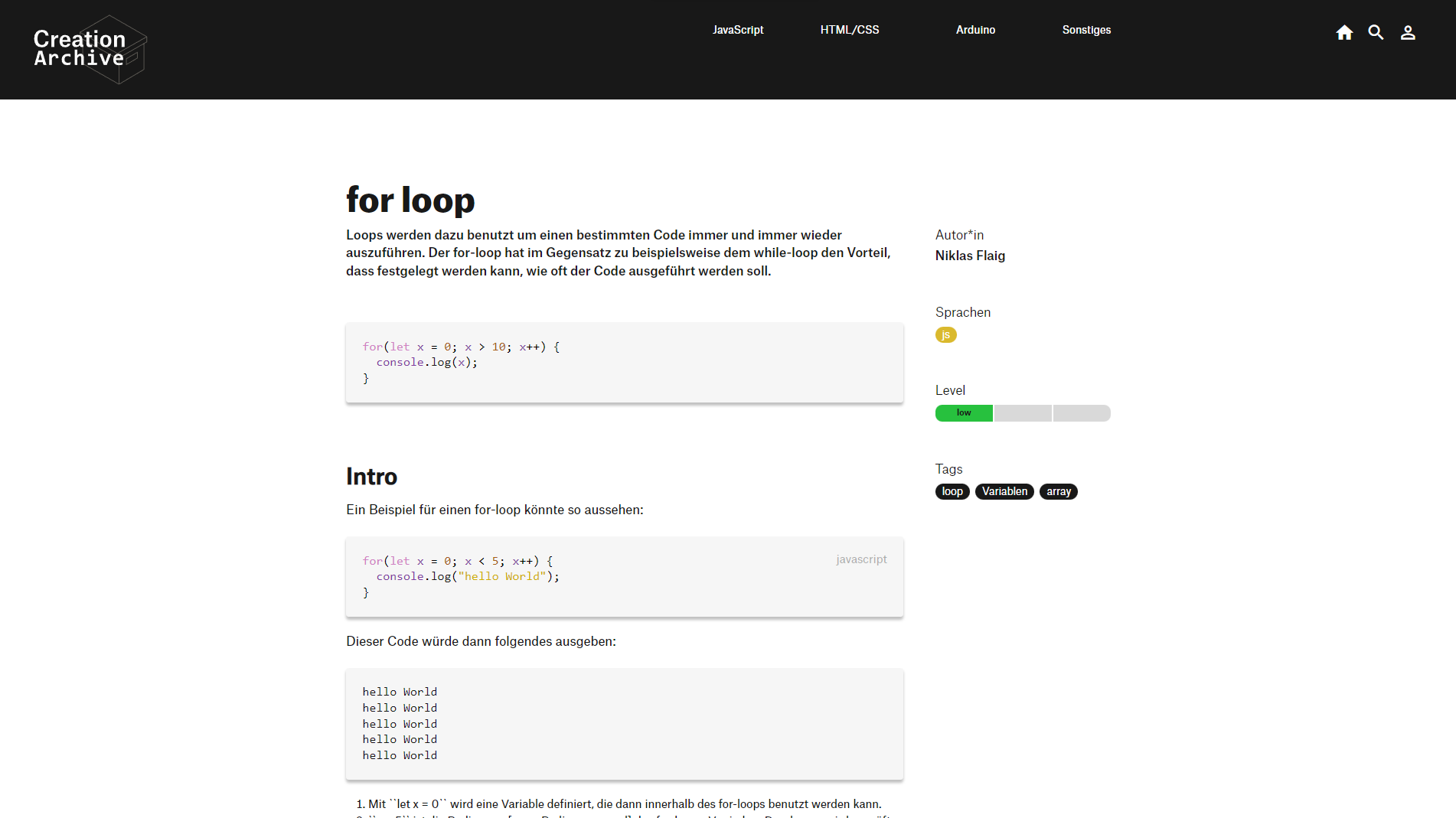
Task: Click the search magnifier icon
Action: pos(1376,33)
